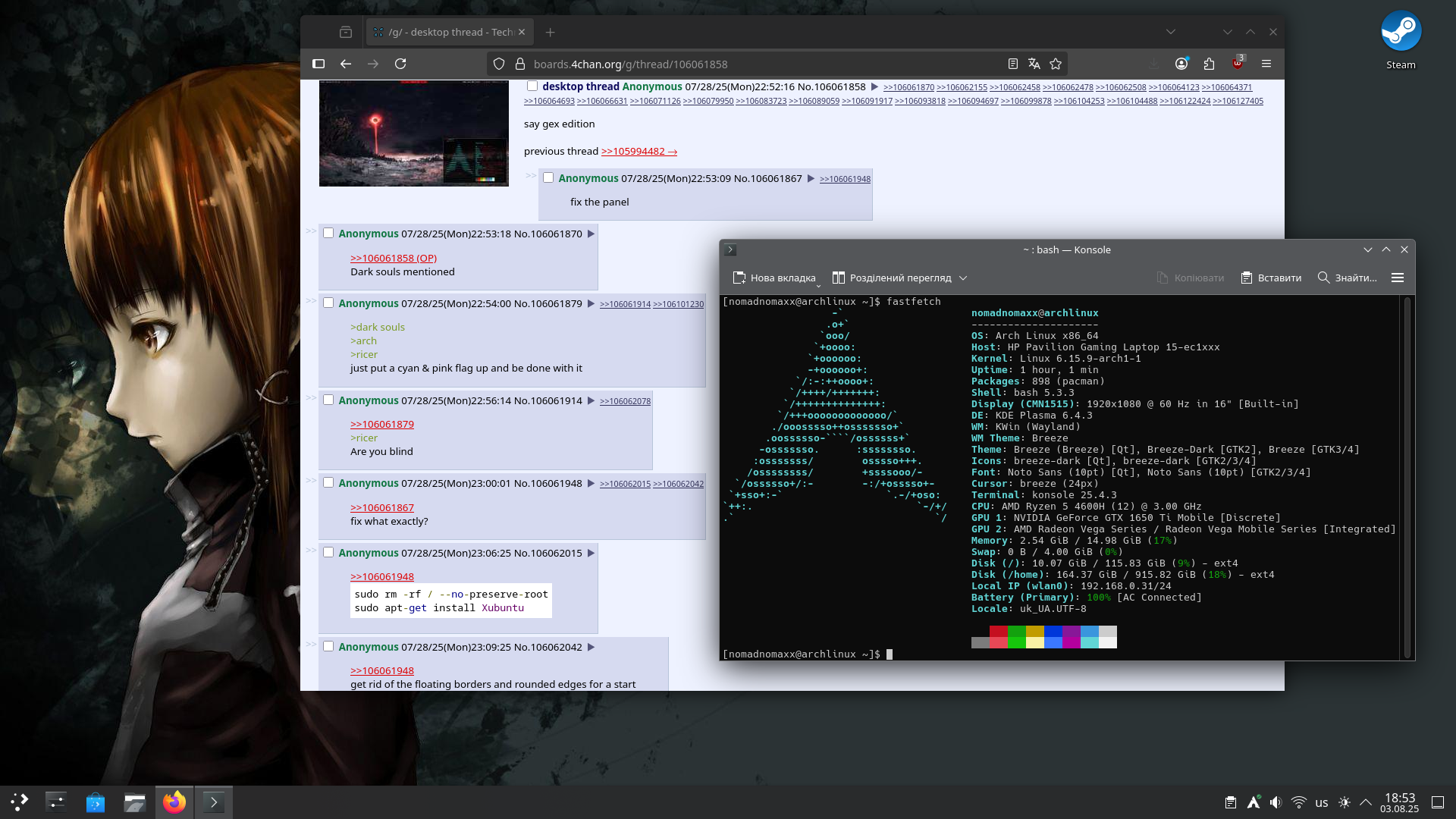The image size is (1456, 819).
Task: Tick checkbox for post No.106061867
Action: 548,177
